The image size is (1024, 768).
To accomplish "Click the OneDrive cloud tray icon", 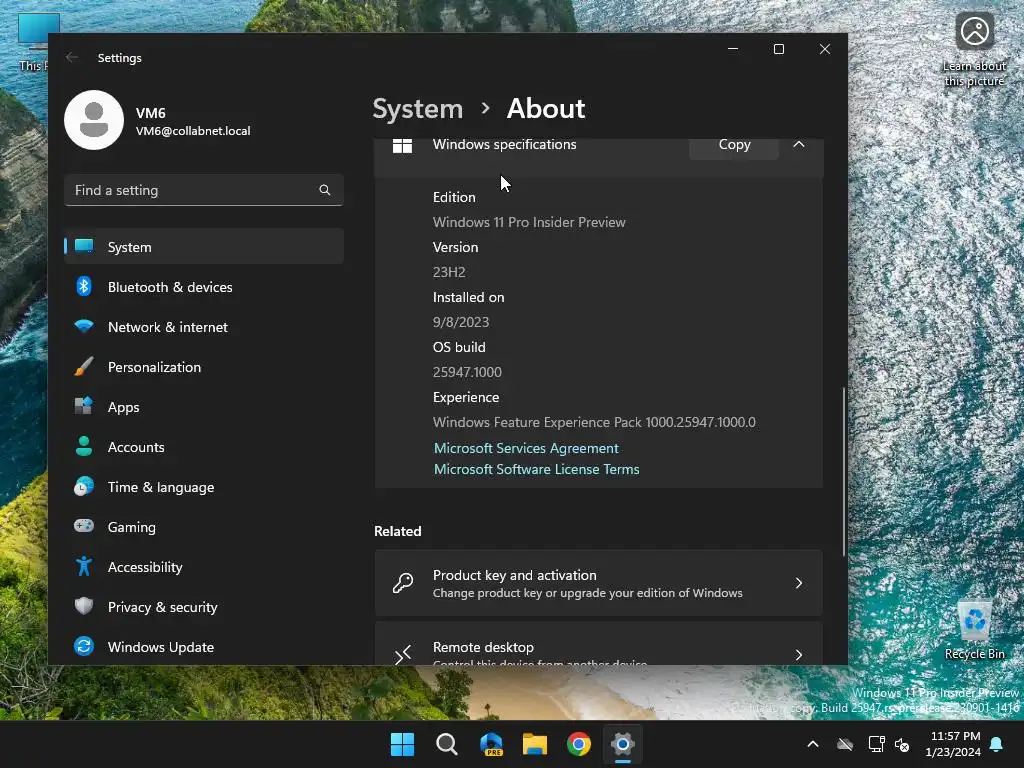I will (845, 744).
